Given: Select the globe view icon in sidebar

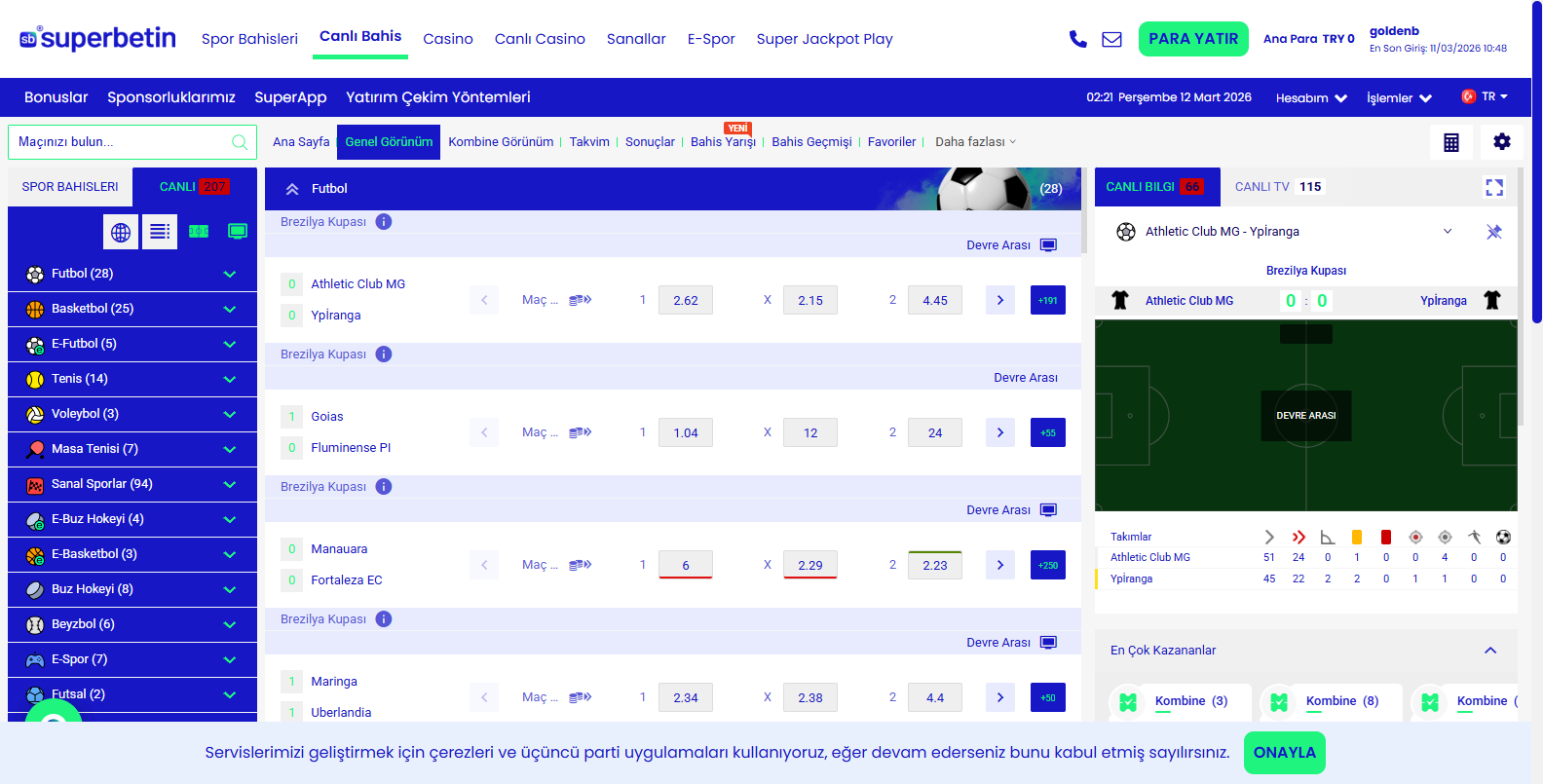Looking at the screenshot, I should pyautogui.click(x=121, y=232).
